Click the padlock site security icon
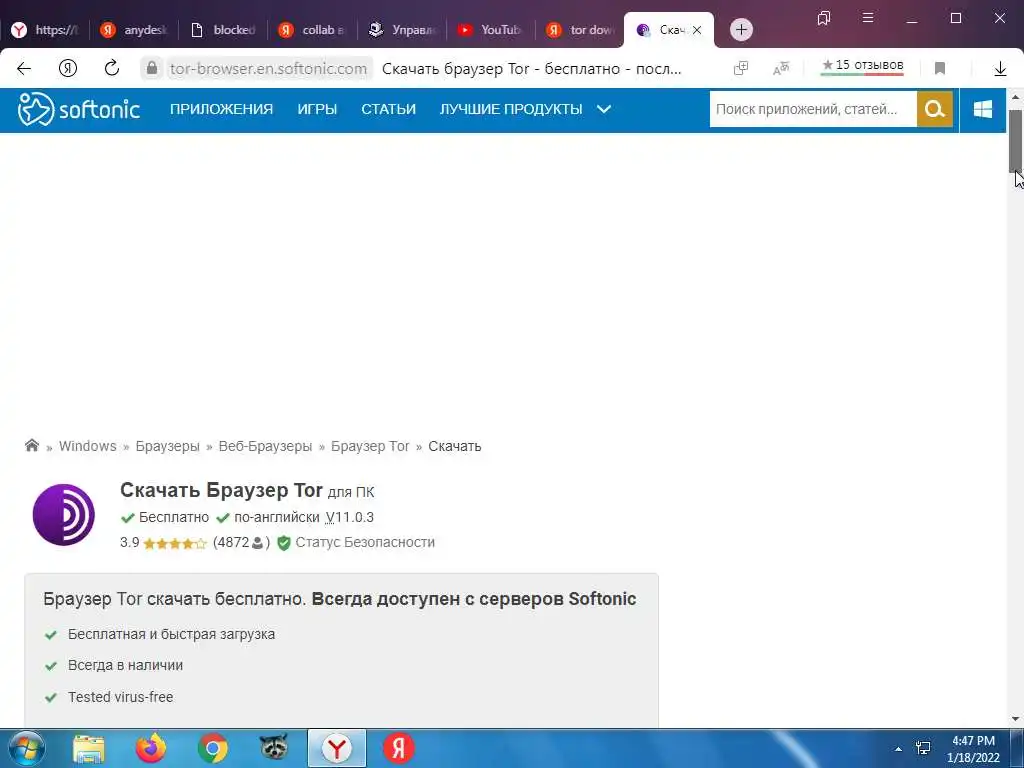 (x=152, y=68)
